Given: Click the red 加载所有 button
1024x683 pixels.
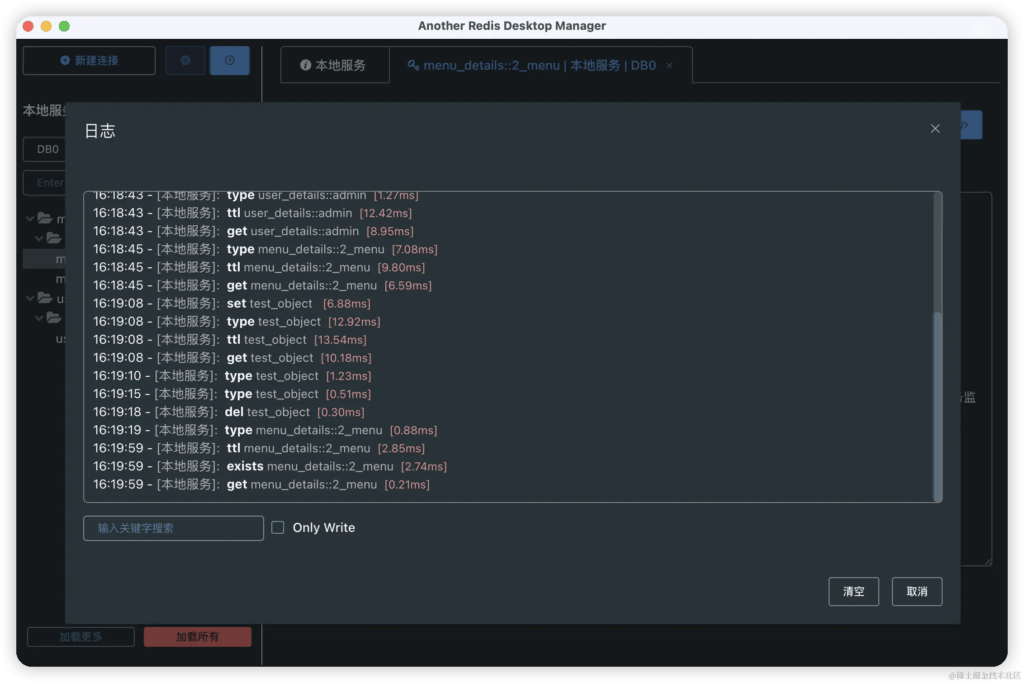Looking at the screenshot, I should coord(197,637).
